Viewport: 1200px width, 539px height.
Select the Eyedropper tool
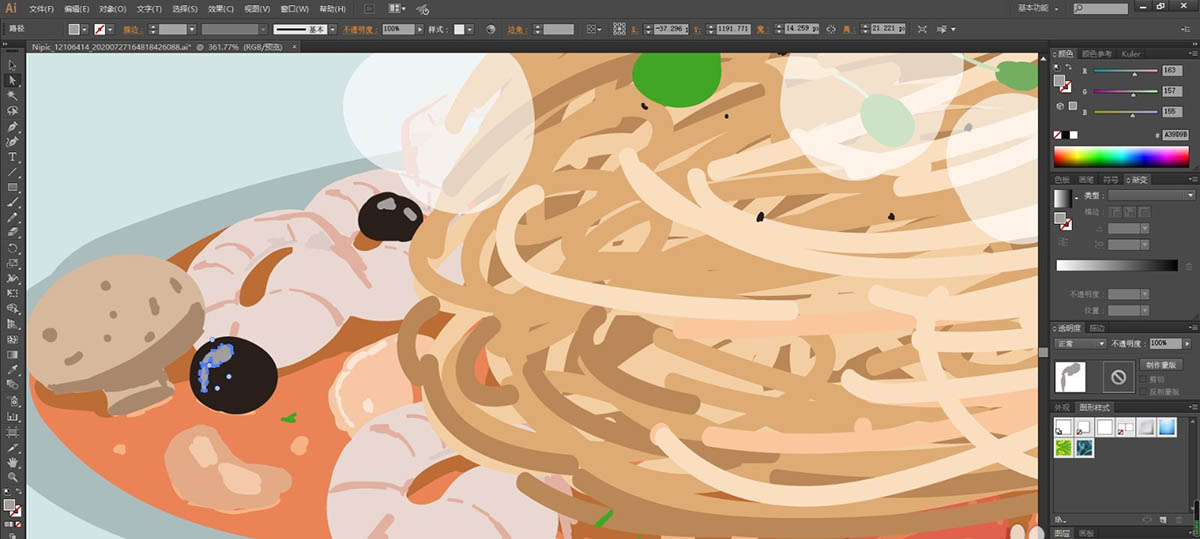pyautogui.click(x=13, y=369)
